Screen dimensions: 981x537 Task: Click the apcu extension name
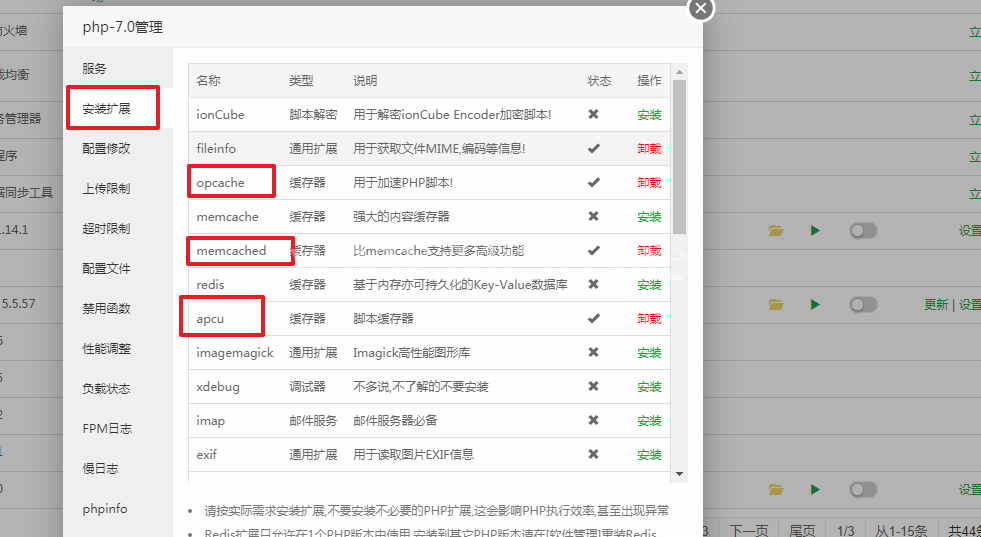pyautogui.click(x=210, y=319)
